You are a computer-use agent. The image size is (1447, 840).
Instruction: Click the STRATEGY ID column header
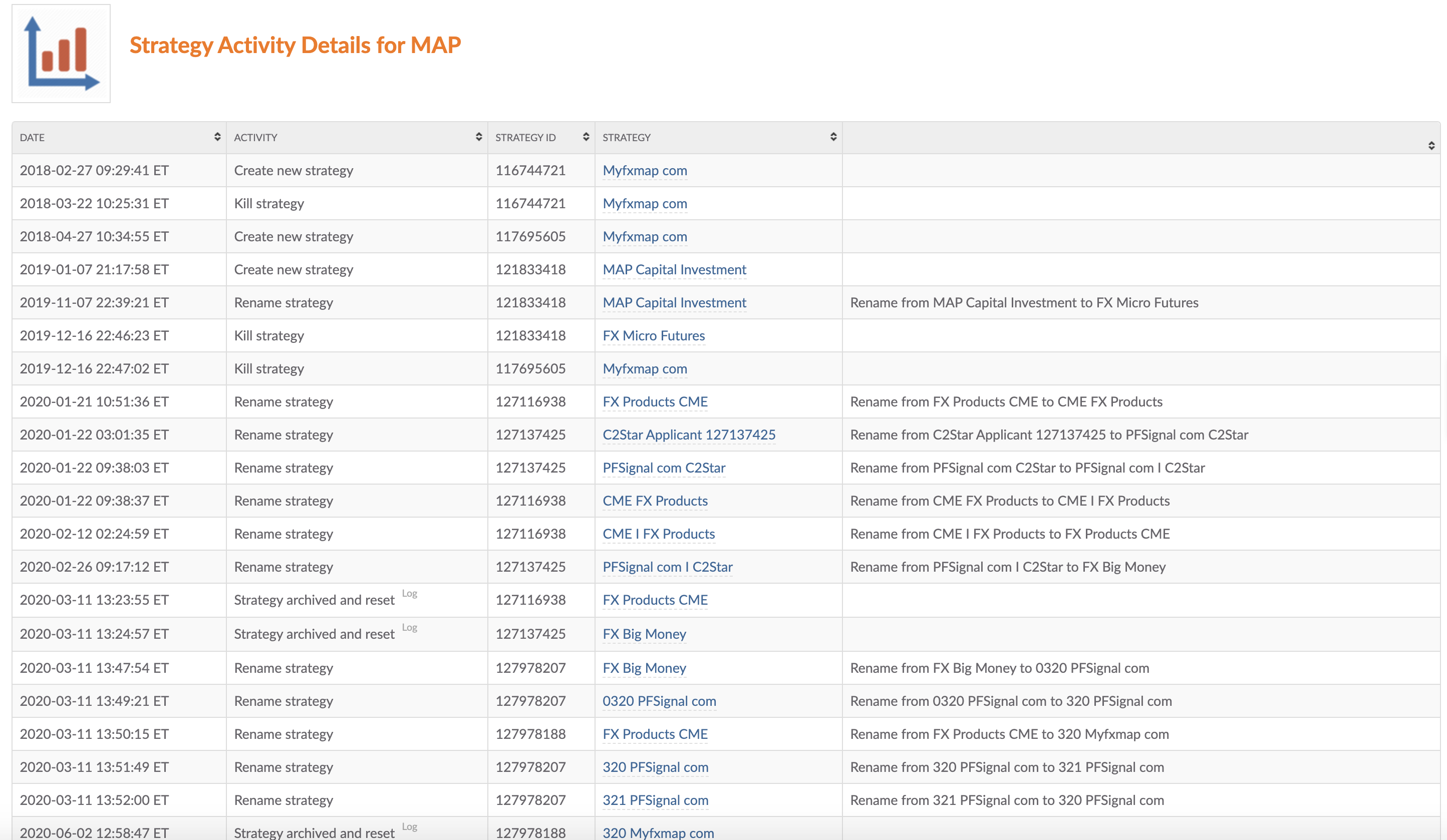(525, 138)
